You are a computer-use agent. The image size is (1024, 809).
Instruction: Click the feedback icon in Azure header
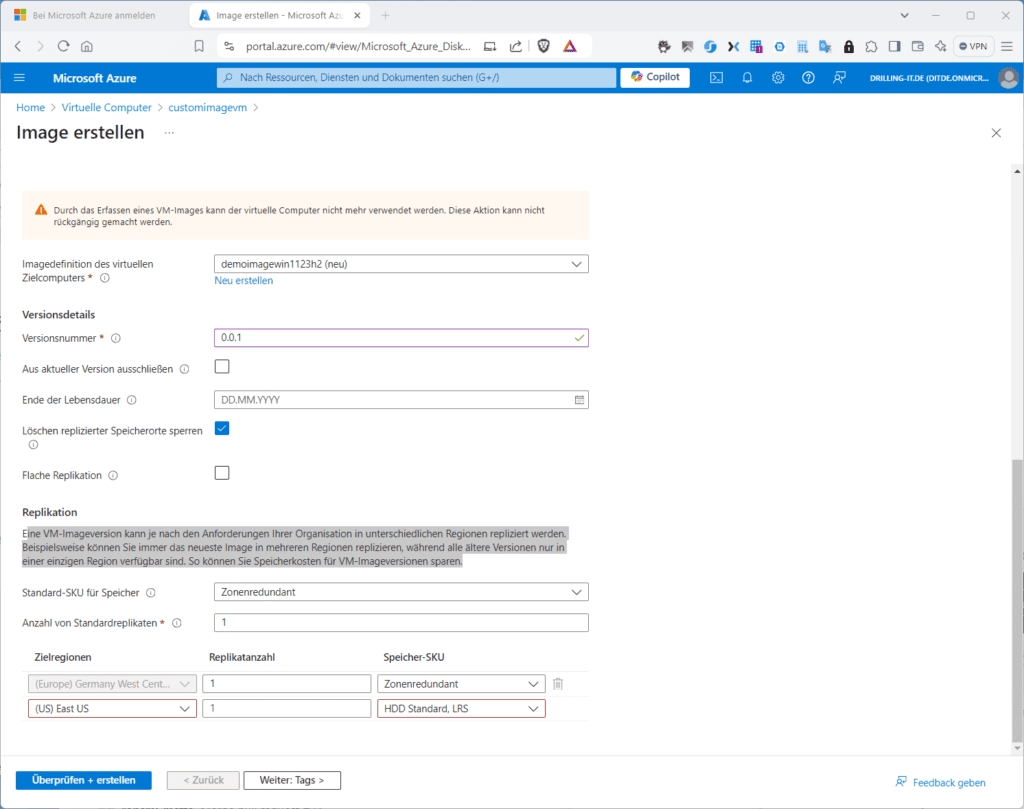coord(839,78)
